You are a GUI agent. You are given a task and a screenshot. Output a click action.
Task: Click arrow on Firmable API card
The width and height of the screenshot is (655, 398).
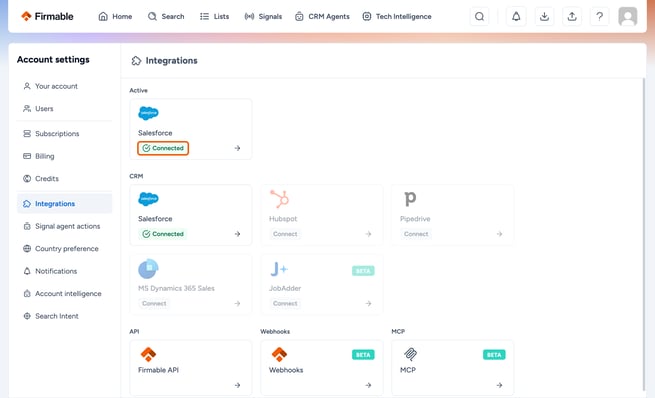click(237, 385)
